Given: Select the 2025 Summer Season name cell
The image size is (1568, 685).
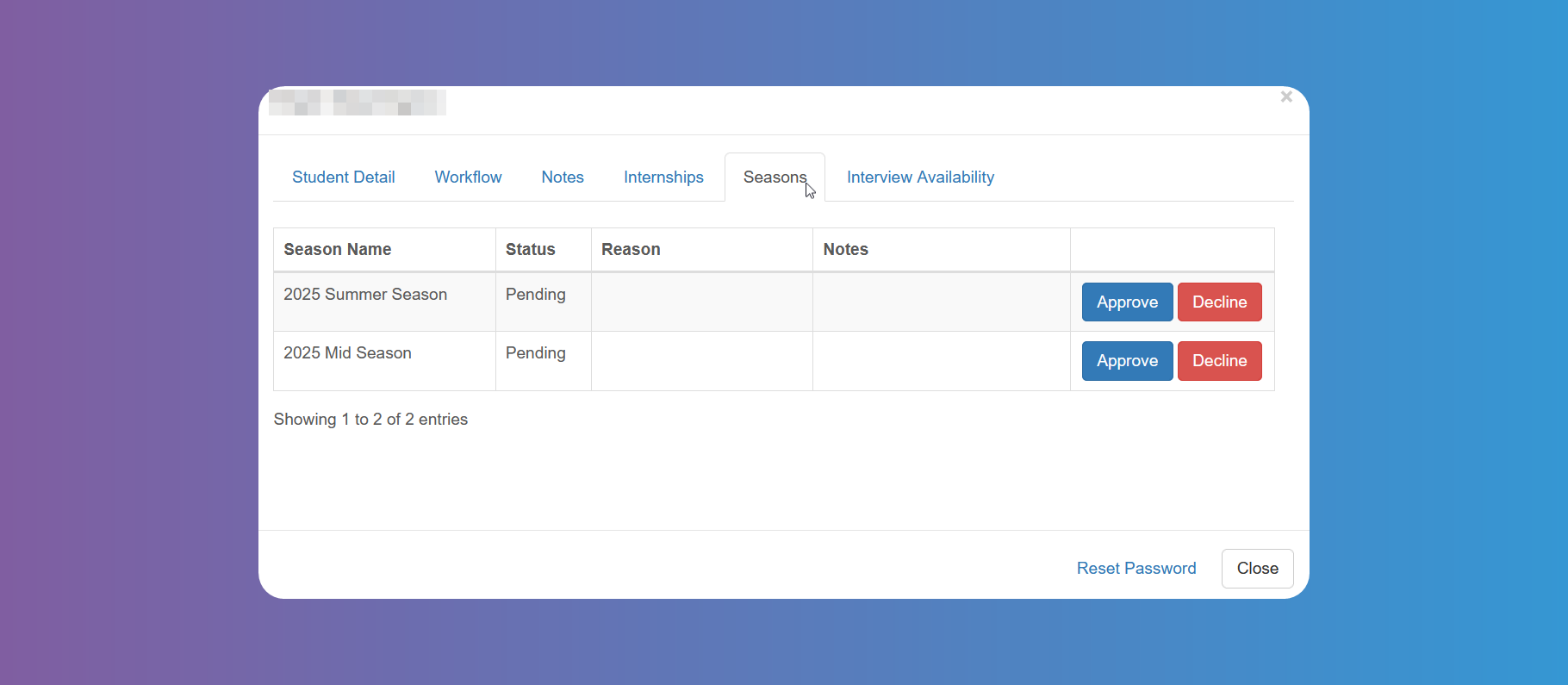Looking at the screenshot, I should pyautogui.click(x=365, y=295).
